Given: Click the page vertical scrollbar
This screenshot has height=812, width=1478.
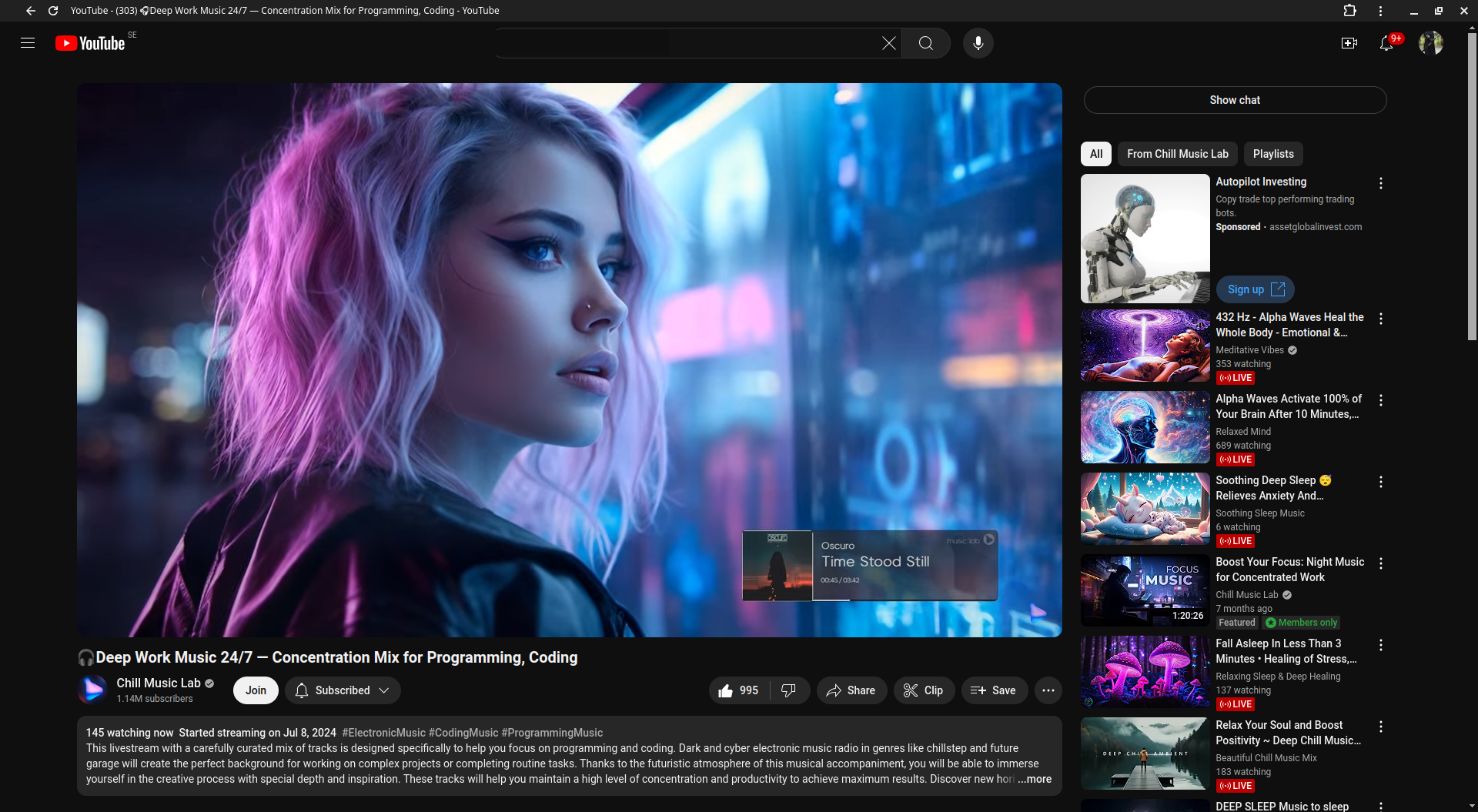Looking at the screenshot, I should click(1471, 185).
